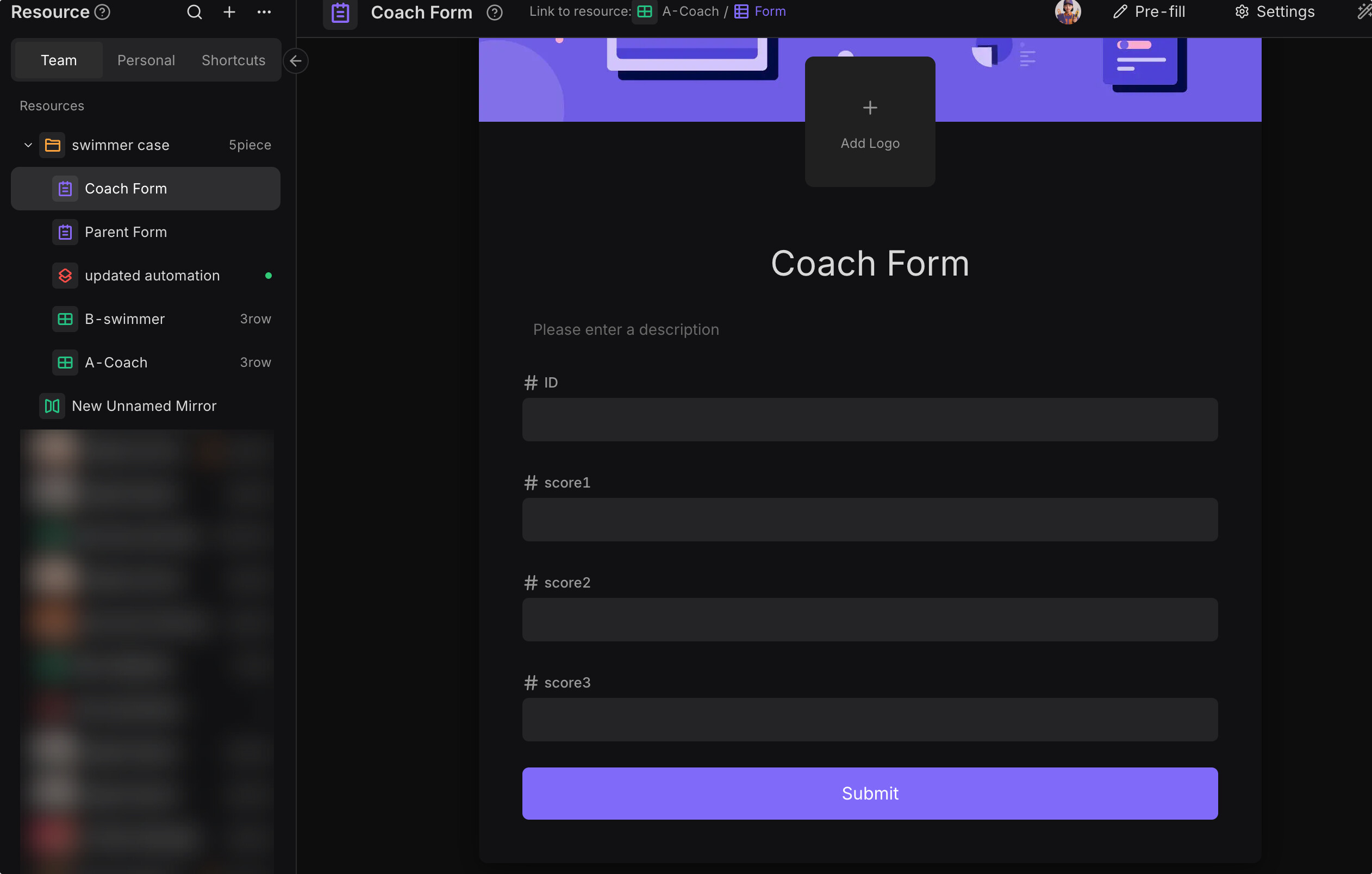Screen dimensions: 1372x874
Task: Open the A-Coach link in breadcrumb
Action: (689, 11)
